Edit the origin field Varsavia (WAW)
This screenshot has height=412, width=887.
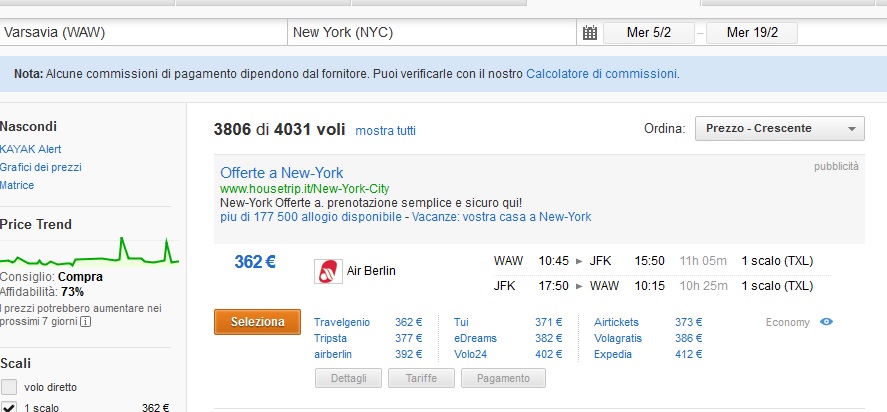coord(144,32)
